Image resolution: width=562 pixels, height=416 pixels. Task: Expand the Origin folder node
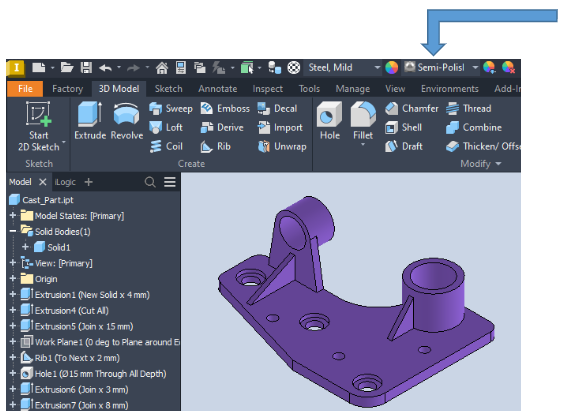13,279
